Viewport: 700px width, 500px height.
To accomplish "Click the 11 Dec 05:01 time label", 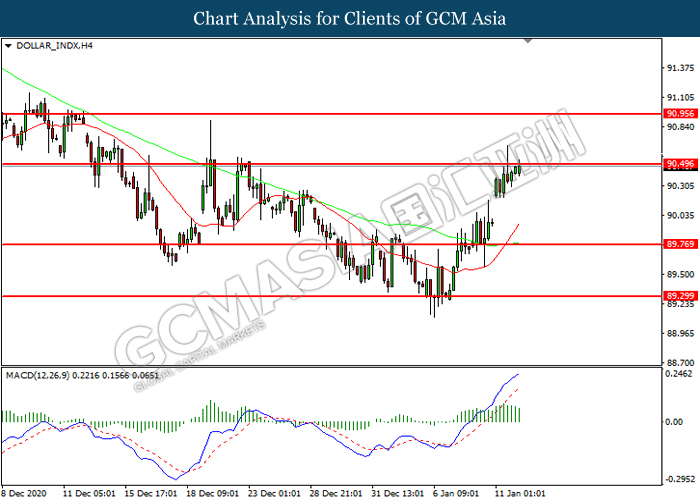I will [x=89, y=493].
